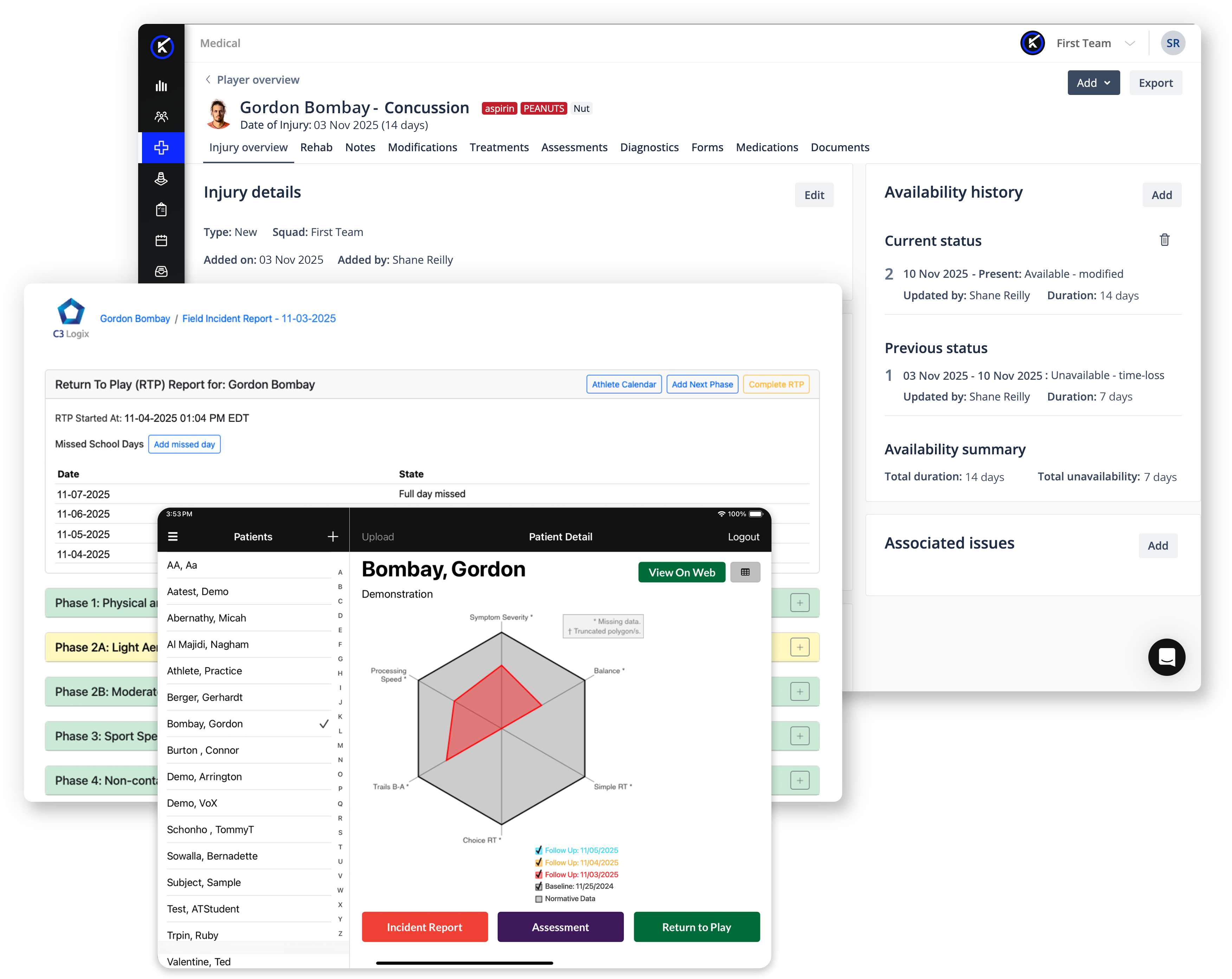Open the hamburger menu in Patients panel
Viewport: 1232px width, 979px height.
pos(173,536)
